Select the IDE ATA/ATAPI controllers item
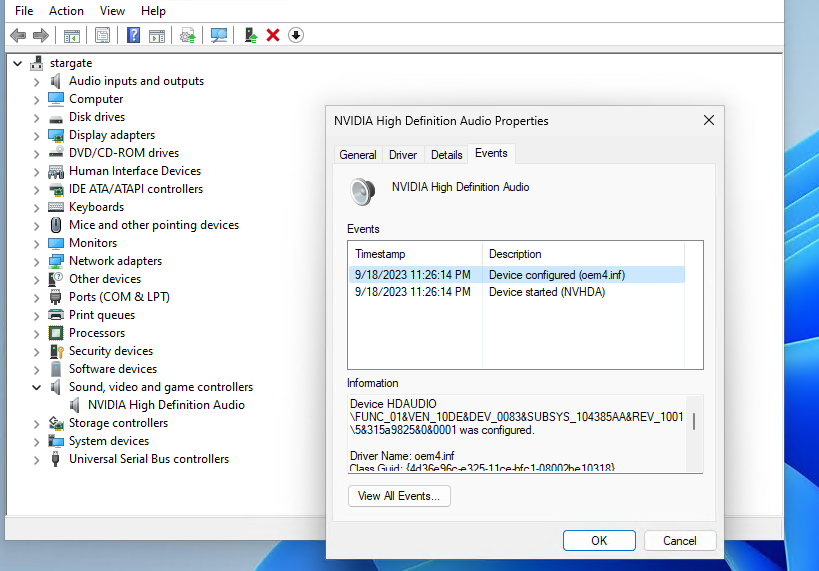Screen dimensions: 819x571 pos(136,189)
